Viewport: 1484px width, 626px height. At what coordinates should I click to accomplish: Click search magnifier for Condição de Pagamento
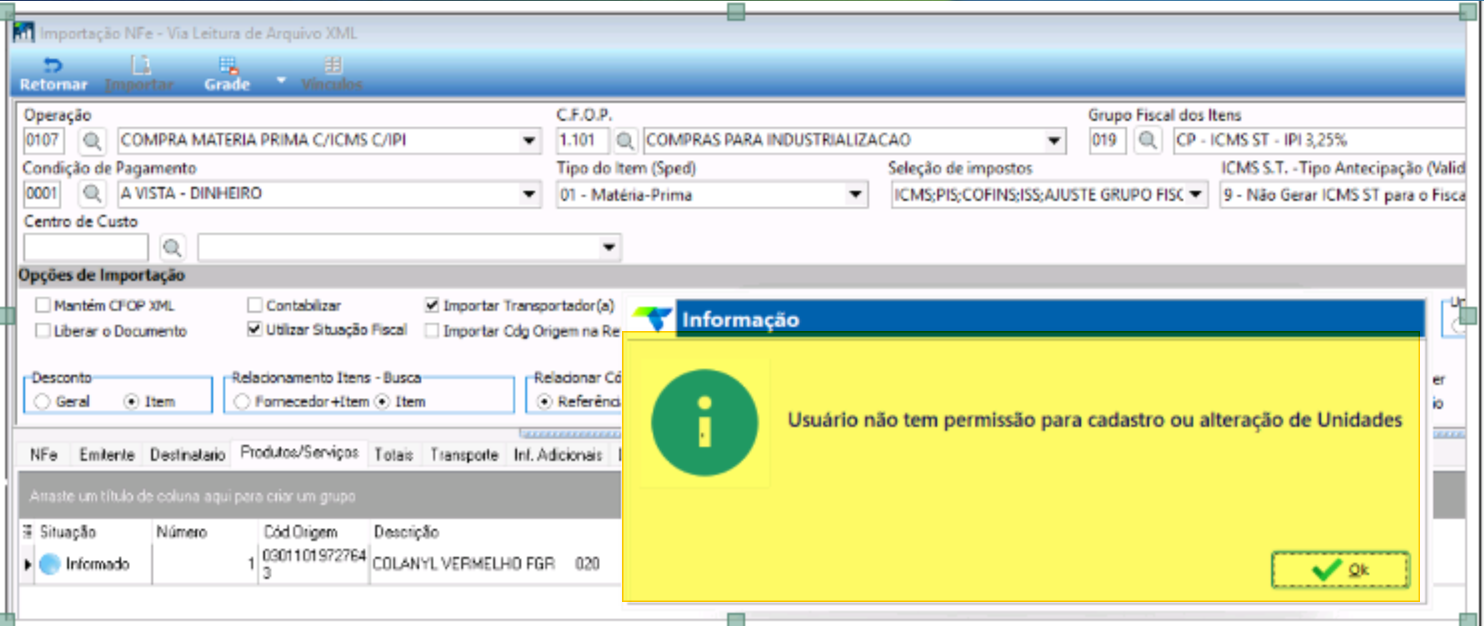(92, 193)
